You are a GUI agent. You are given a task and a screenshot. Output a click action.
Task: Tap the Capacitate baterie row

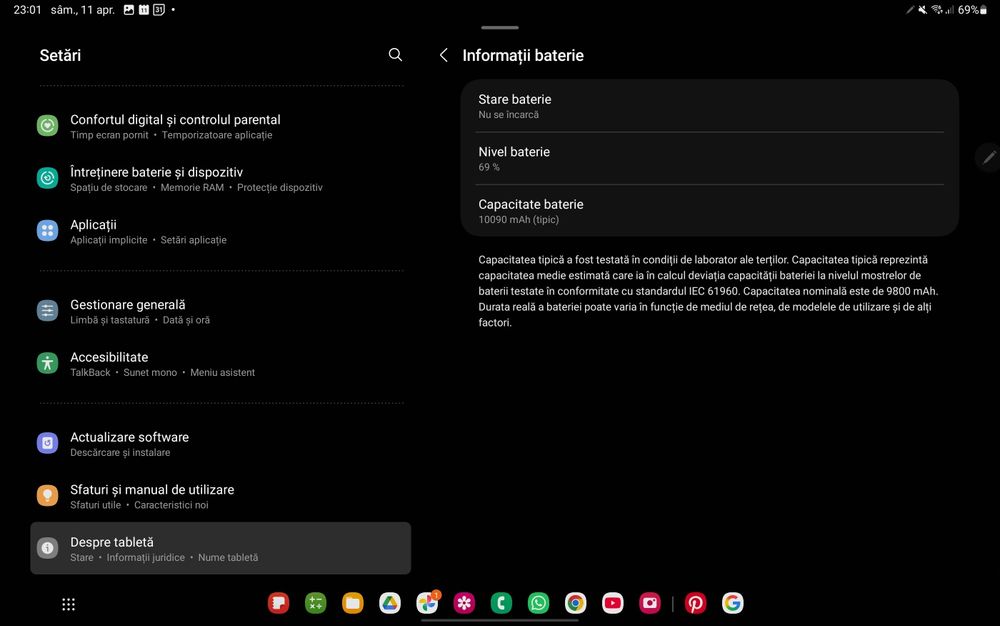709,210
